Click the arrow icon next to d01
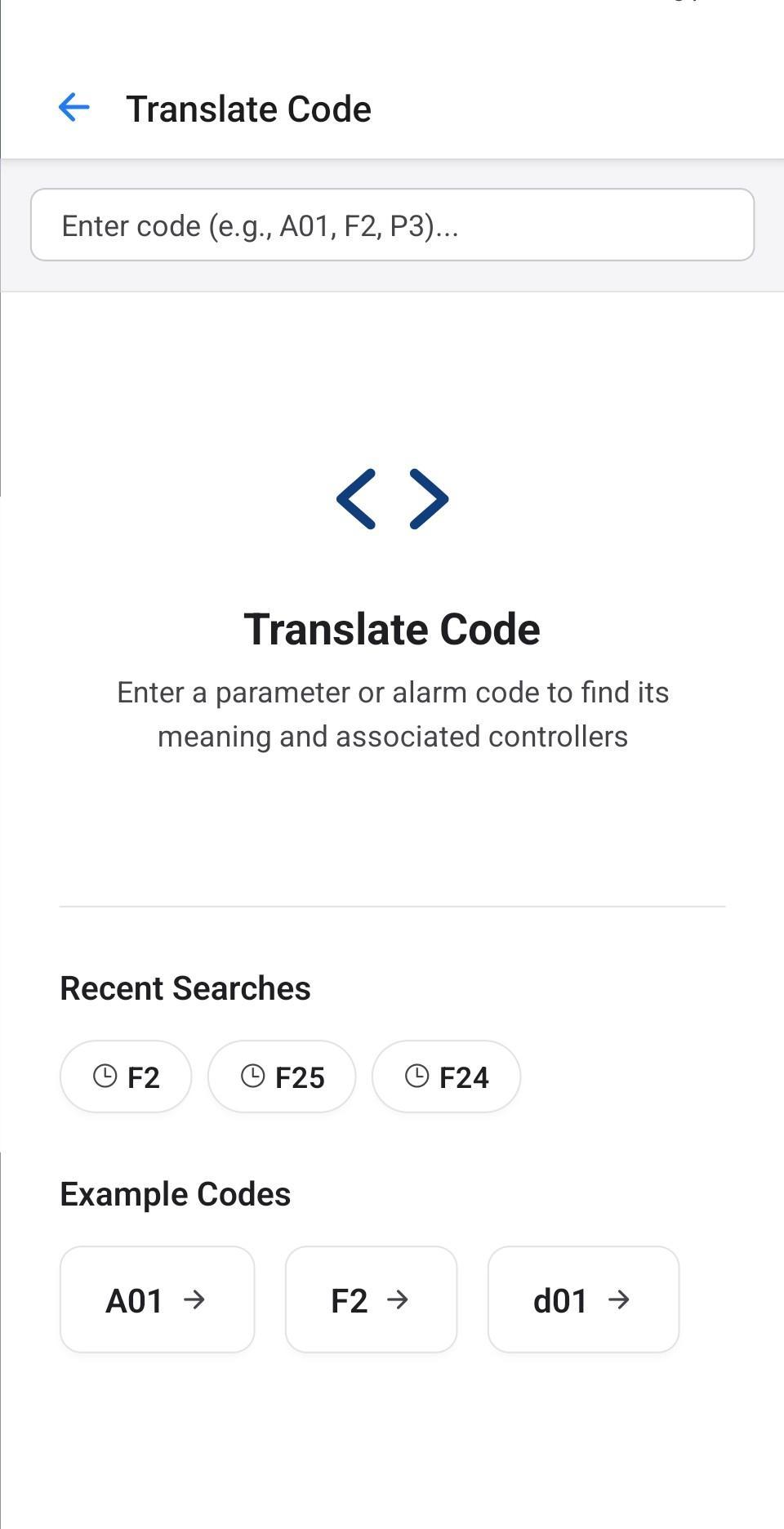Screen dimensions: 784x1529 coord(619,1299)
